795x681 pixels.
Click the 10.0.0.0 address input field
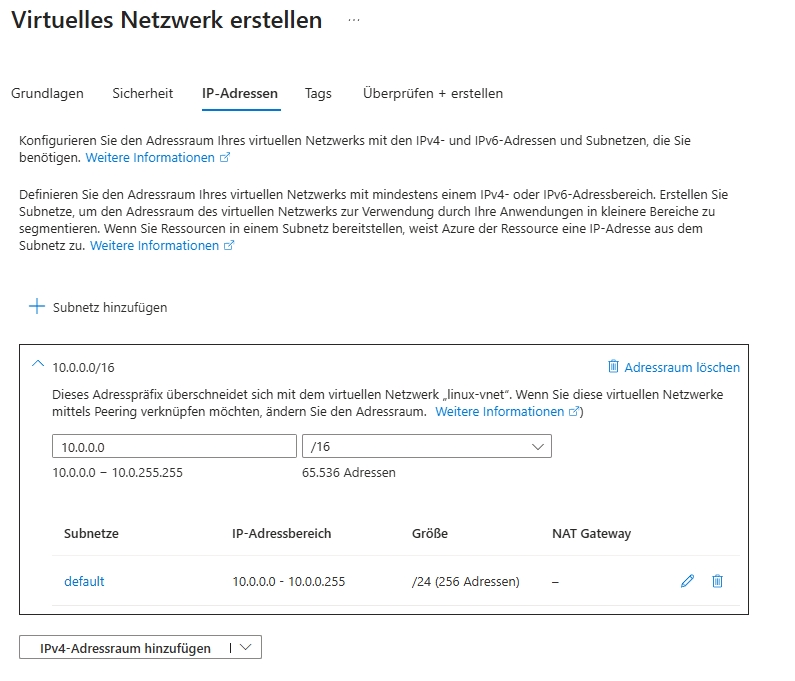coord(174,447)
